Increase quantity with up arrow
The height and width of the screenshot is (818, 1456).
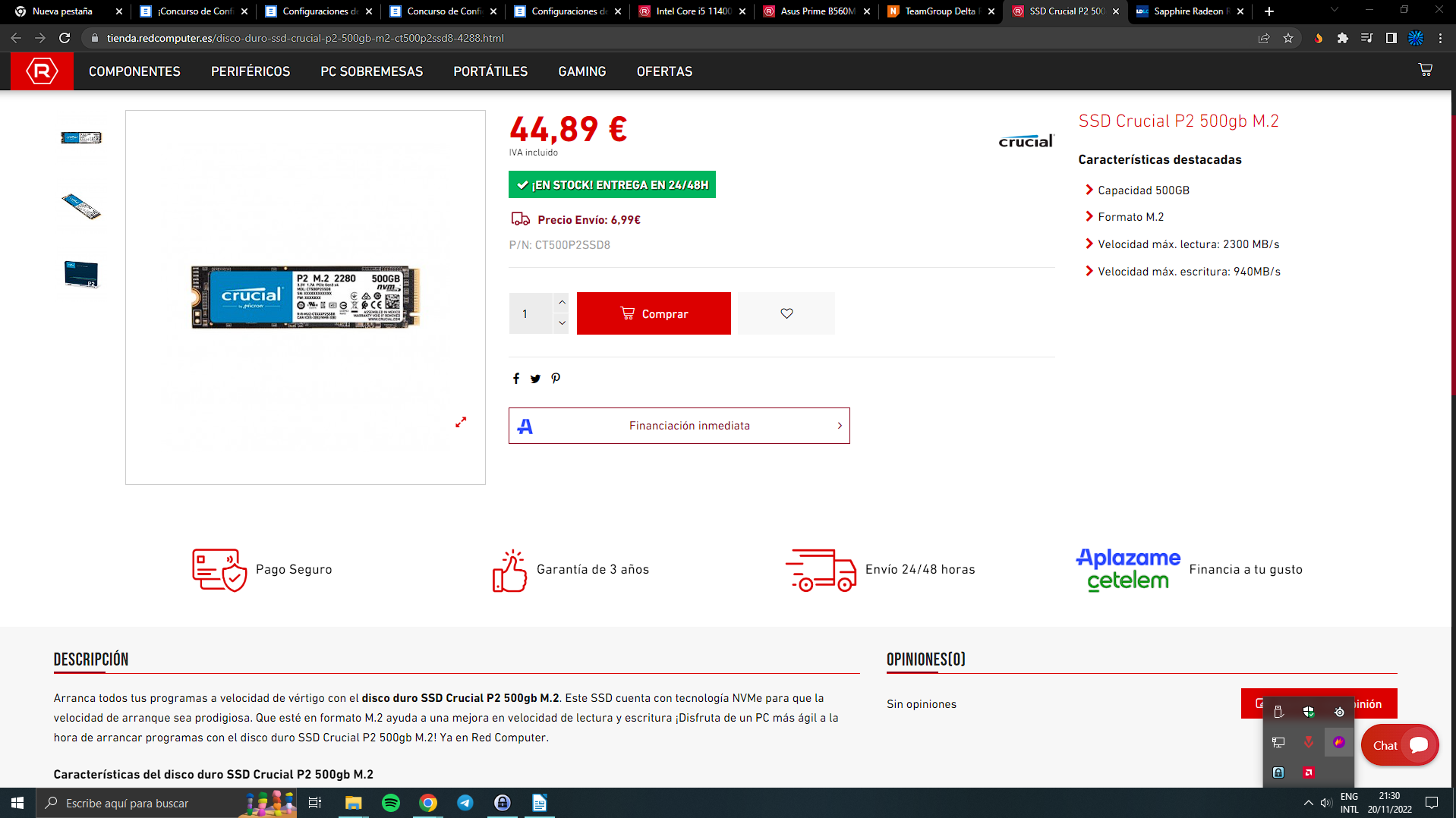[x=562, y=303]
